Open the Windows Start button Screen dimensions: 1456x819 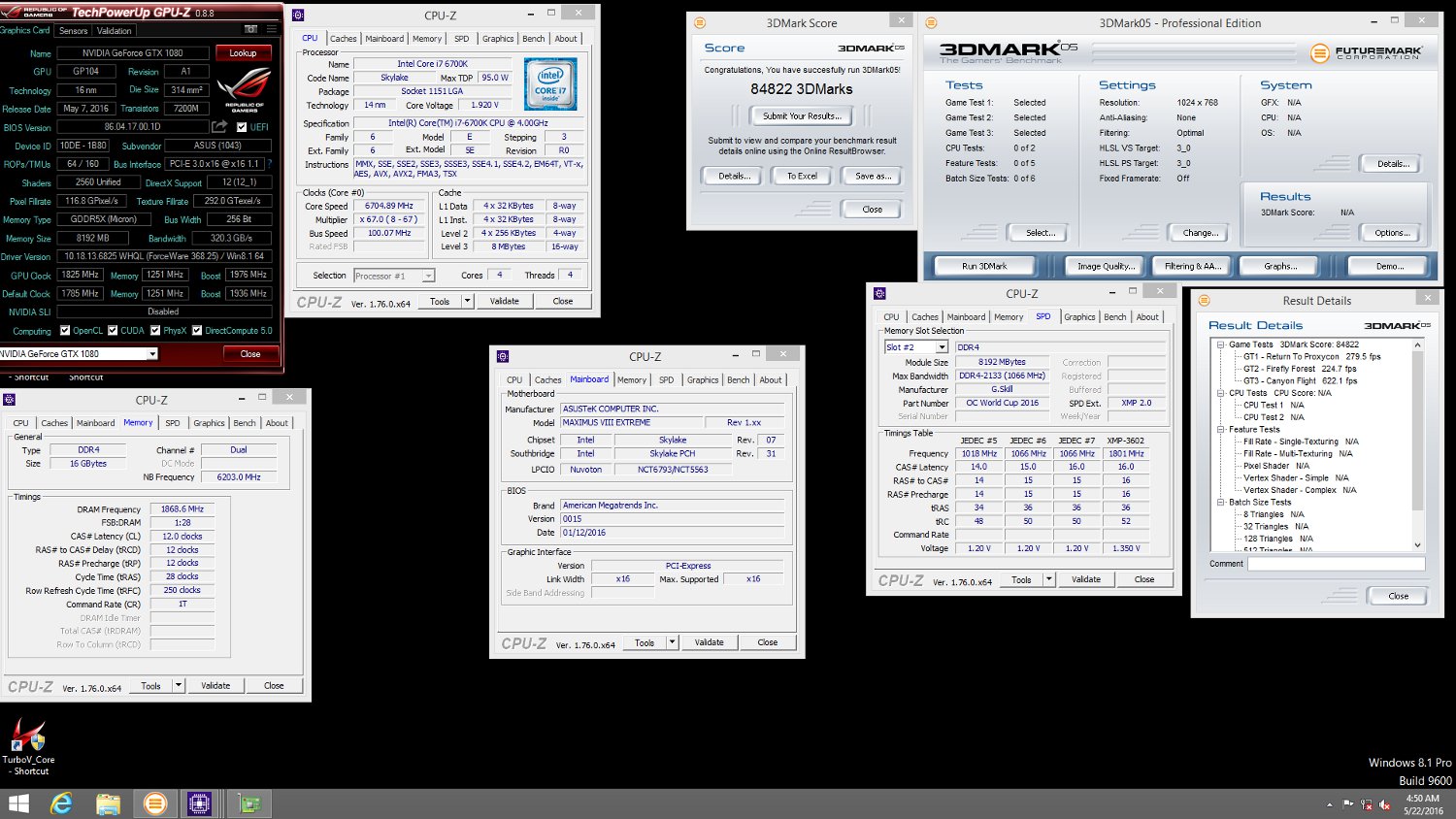18,803
